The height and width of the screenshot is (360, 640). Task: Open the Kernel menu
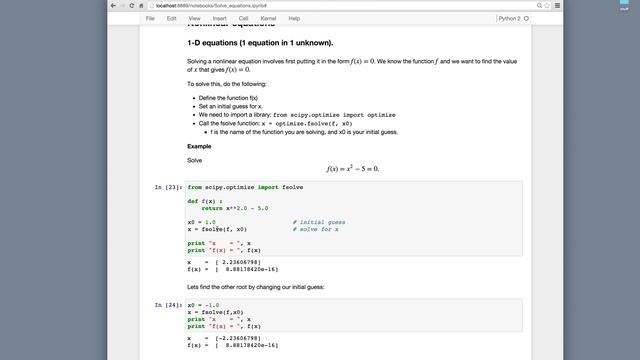point(268,18)
